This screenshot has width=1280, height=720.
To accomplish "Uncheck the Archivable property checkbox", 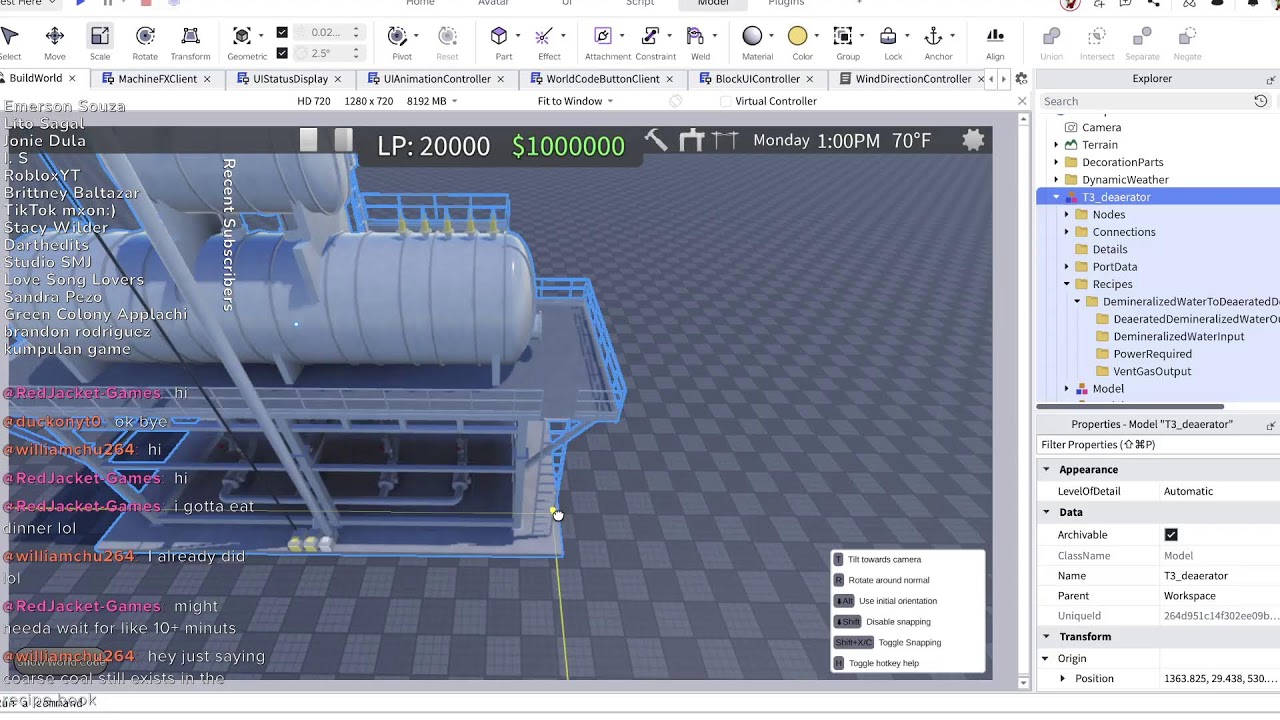I will [x=1171, y=535].
